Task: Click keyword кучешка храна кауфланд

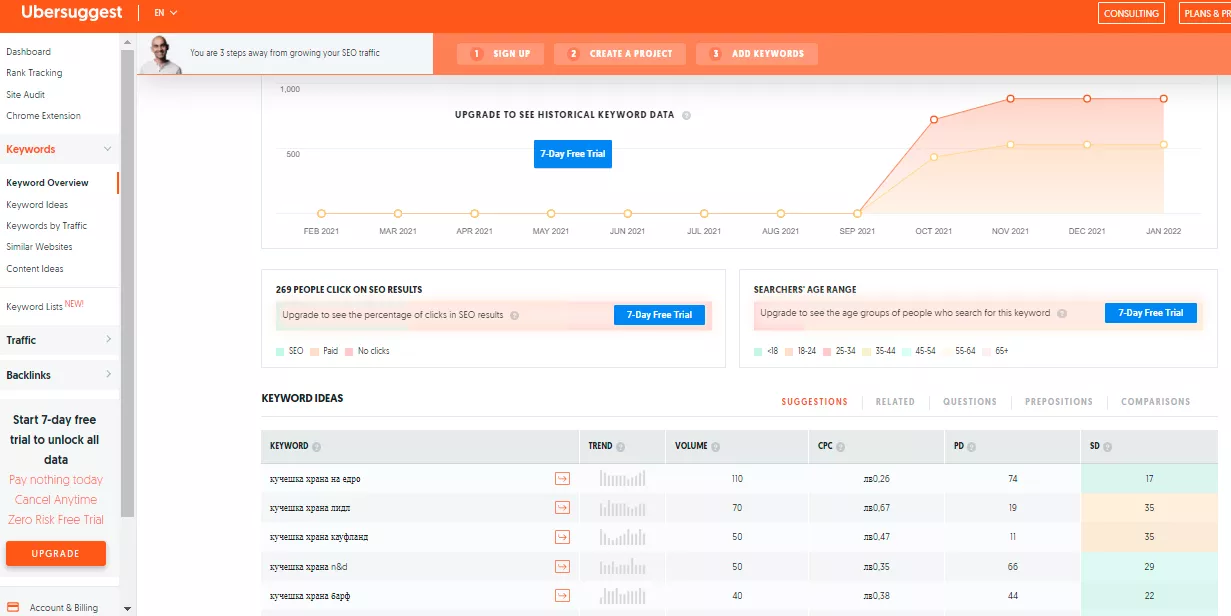Action: tap(319, 537)
